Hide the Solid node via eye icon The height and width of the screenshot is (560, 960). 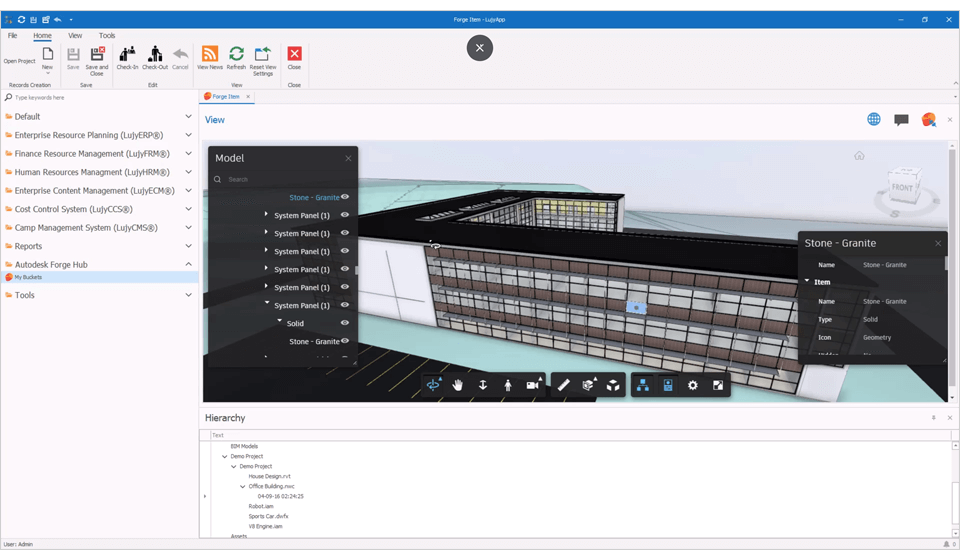pos(345,323)
